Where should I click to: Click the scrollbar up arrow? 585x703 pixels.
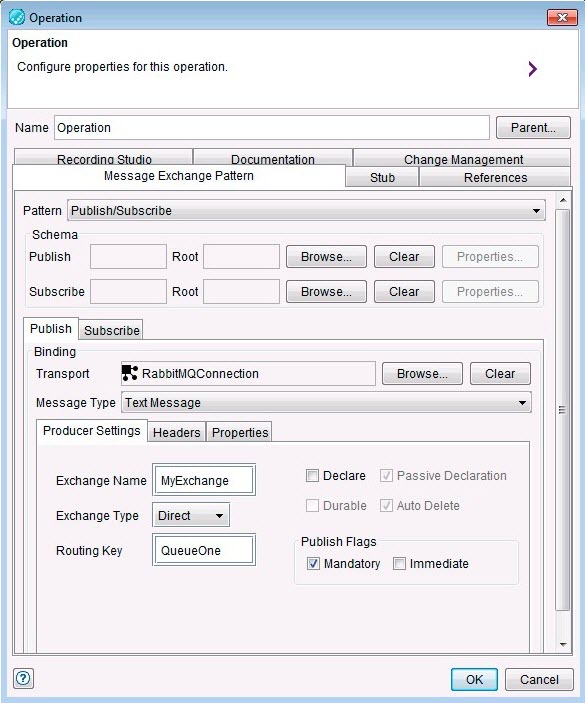tap(563, 200)
